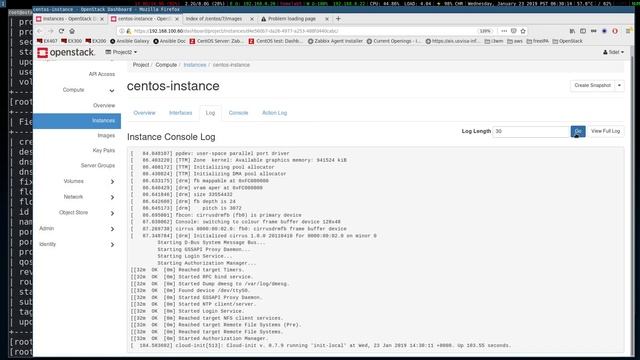This screenshot has height=360, width=640.
Task: Open the Project2 project dropdown
Action: click(x=121, y=52)
